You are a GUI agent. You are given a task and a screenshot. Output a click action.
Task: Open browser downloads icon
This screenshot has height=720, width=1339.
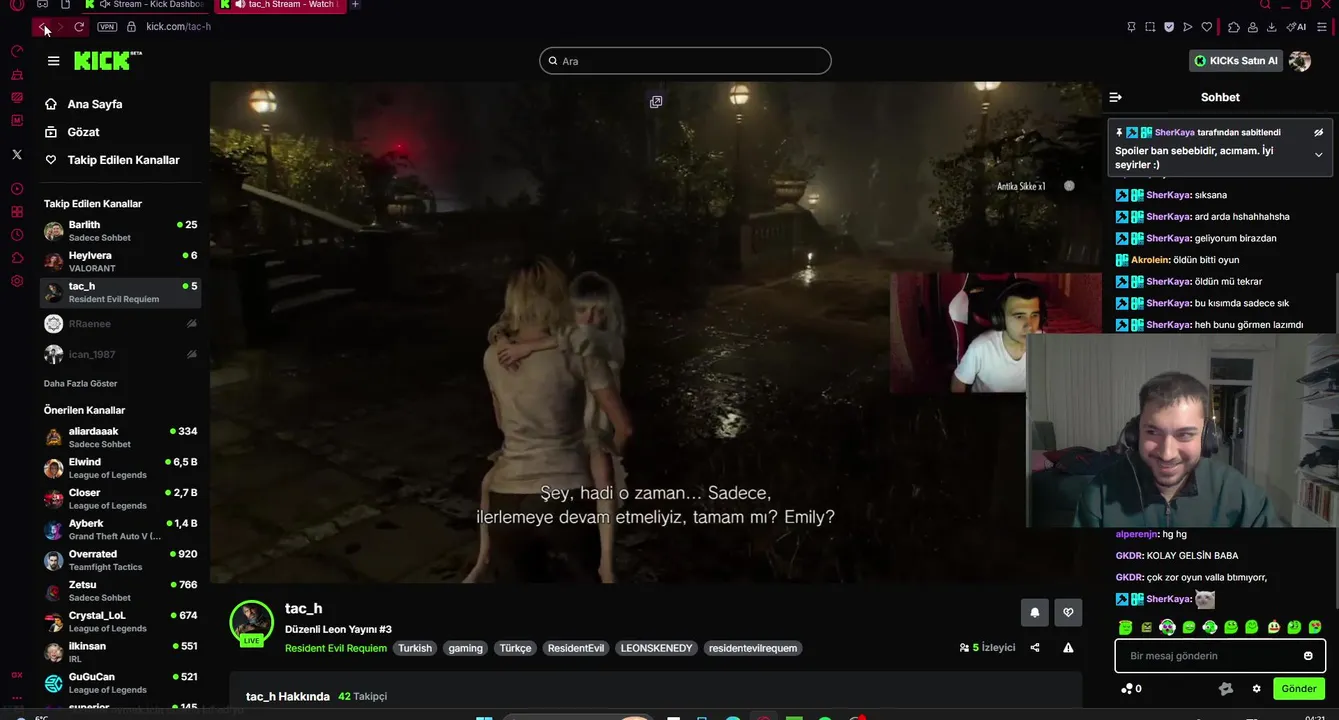(1271, 27)
